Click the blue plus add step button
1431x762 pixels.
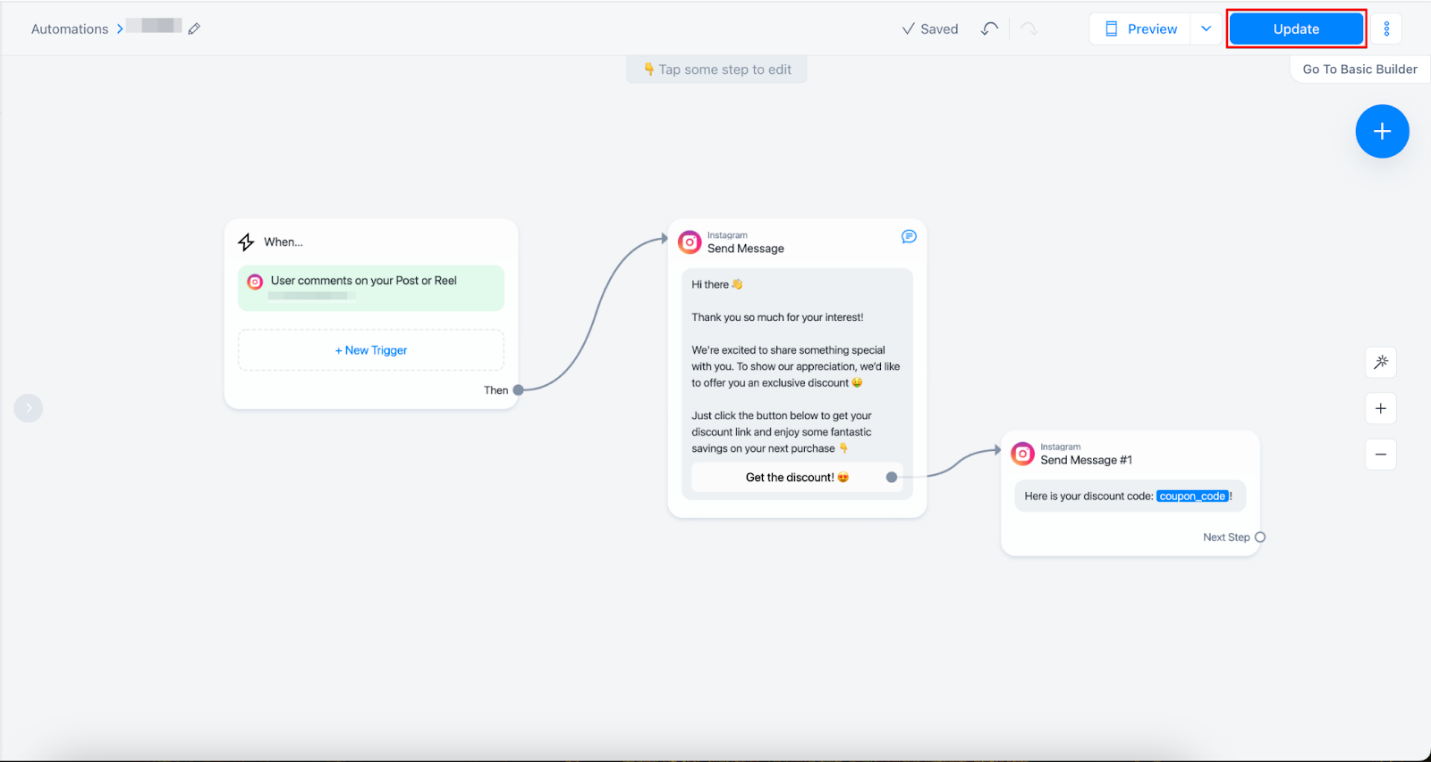1382,131
